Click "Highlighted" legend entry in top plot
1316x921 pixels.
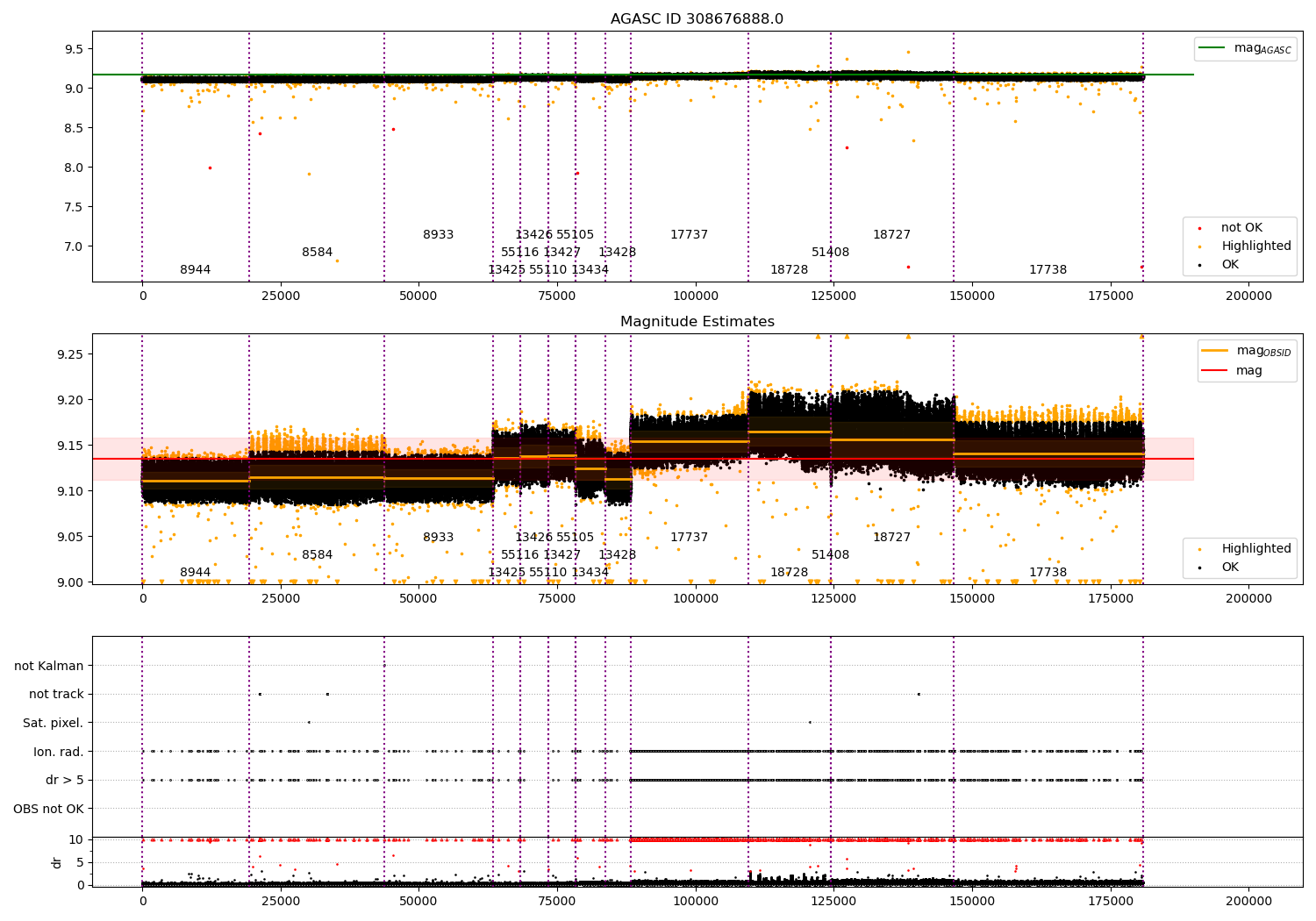[1256, 246]
